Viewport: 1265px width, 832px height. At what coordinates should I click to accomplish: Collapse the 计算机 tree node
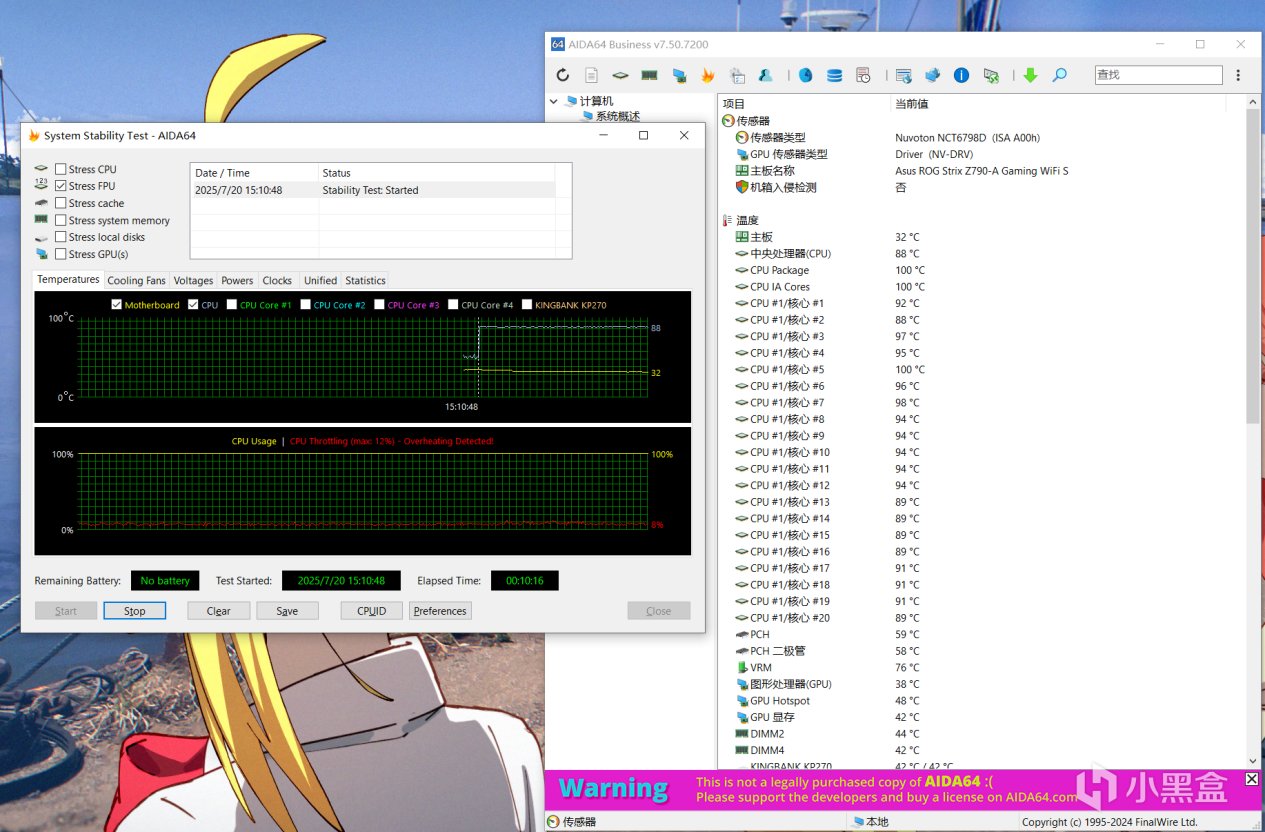click(554, 101)
